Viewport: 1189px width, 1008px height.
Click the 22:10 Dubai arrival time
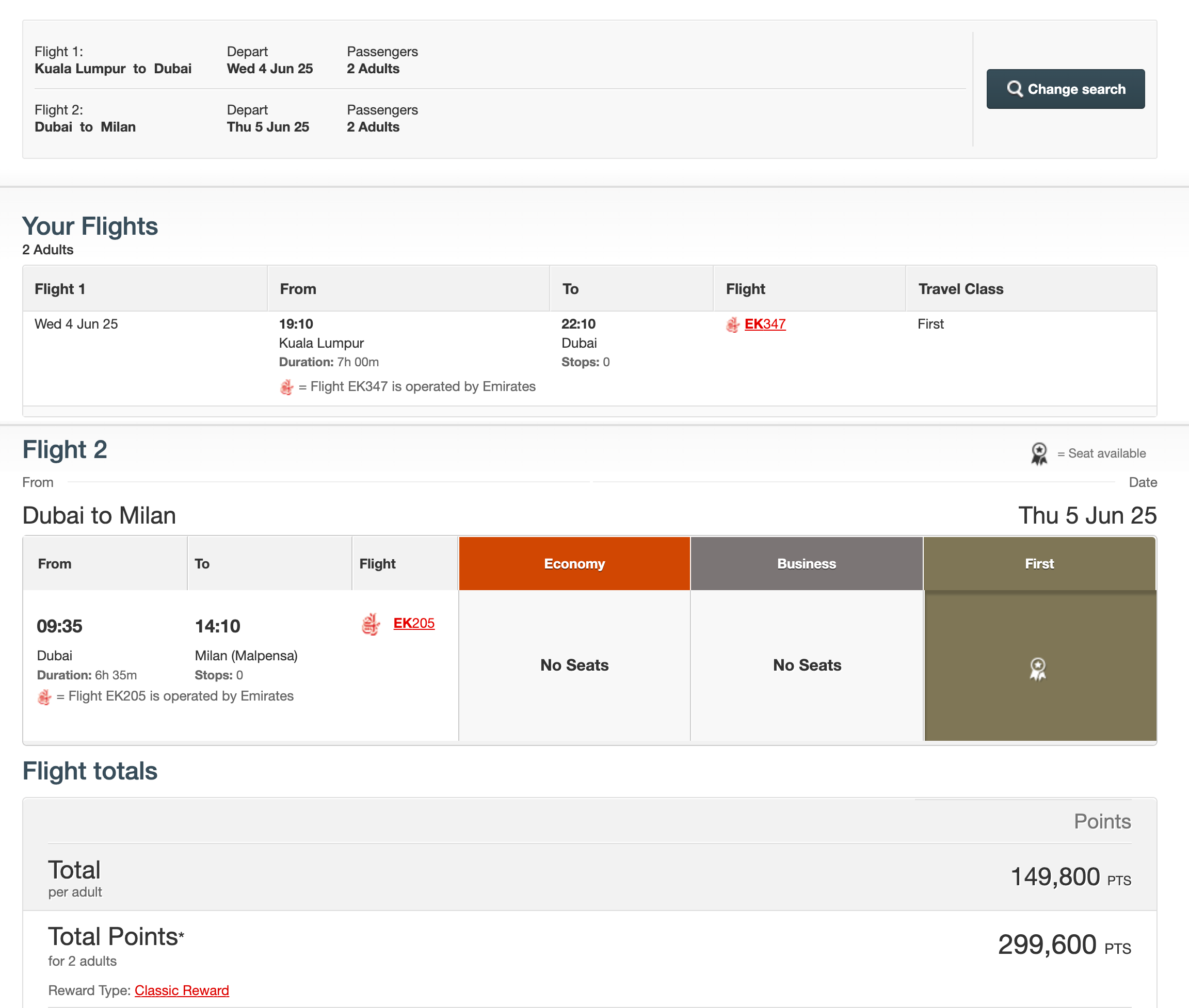(x=579, y=324)
